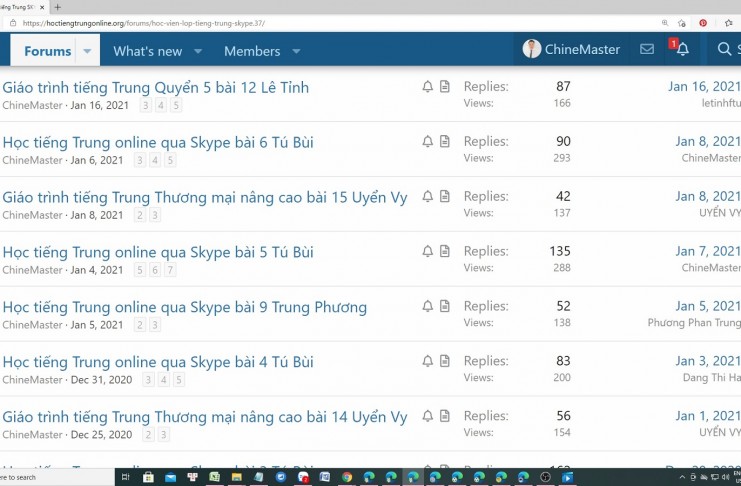Expand the Forums dropdown arrow
Screen dimensions: 741x486
87,51
